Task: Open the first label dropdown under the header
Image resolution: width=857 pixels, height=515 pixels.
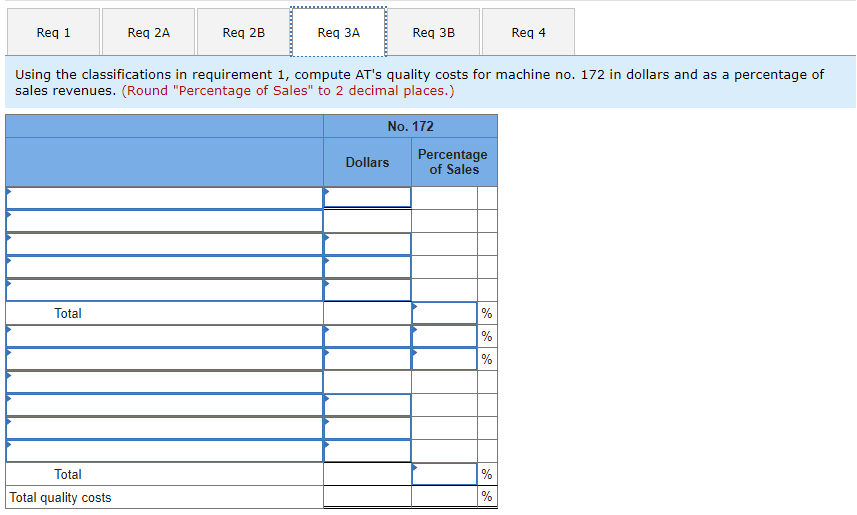Action: (165, 198)
